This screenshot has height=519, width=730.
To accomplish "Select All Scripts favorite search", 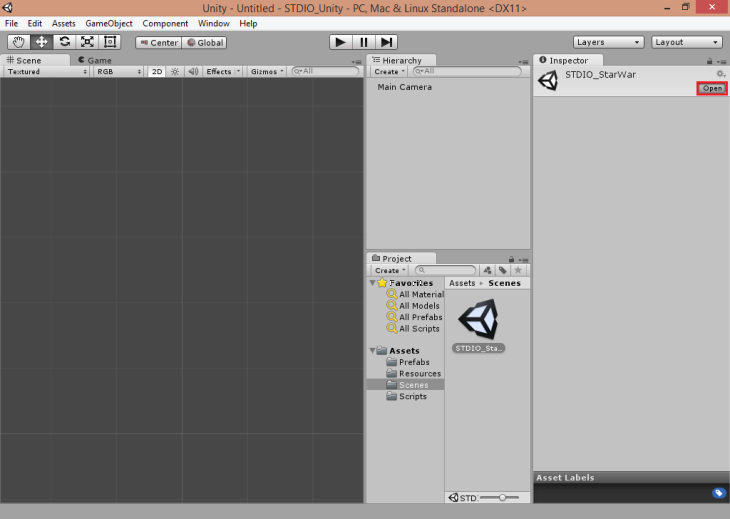I will coord(413,329).
